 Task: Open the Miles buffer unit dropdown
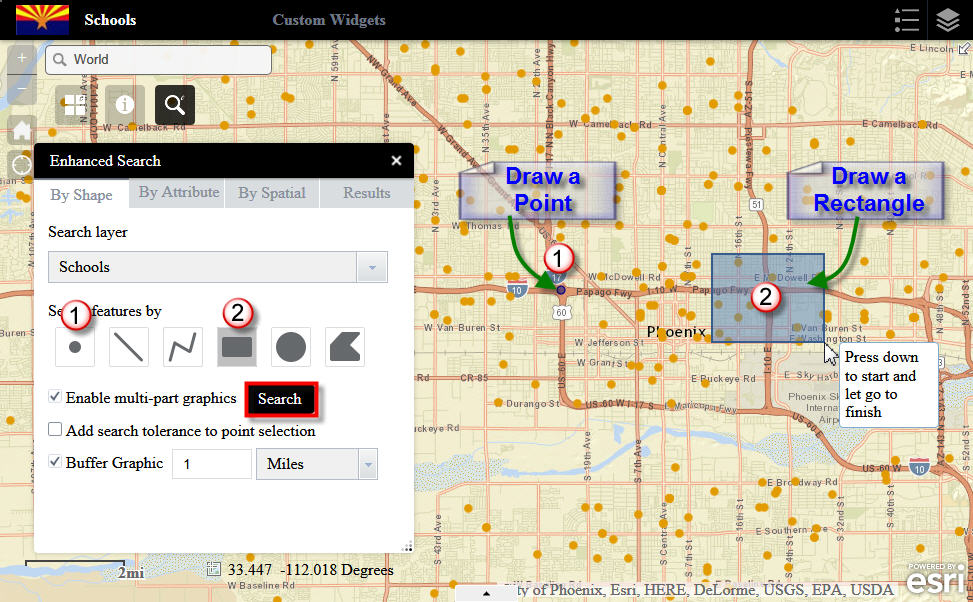368,464
